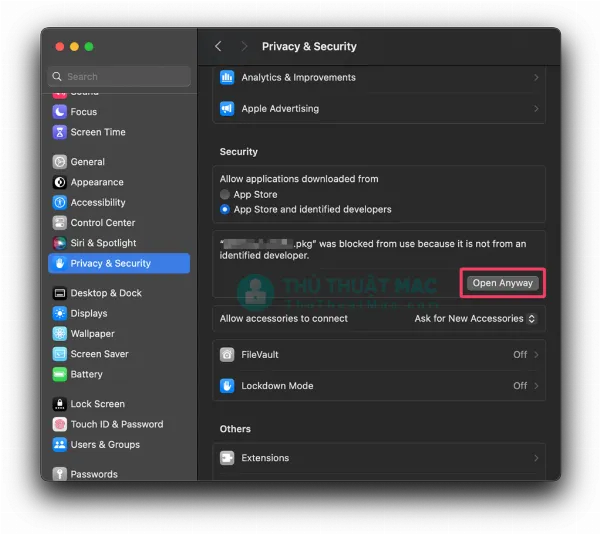Click the Lock Screen padlock icon
Image resolution: width=600 pixels, height=534 pixels.
59,404
